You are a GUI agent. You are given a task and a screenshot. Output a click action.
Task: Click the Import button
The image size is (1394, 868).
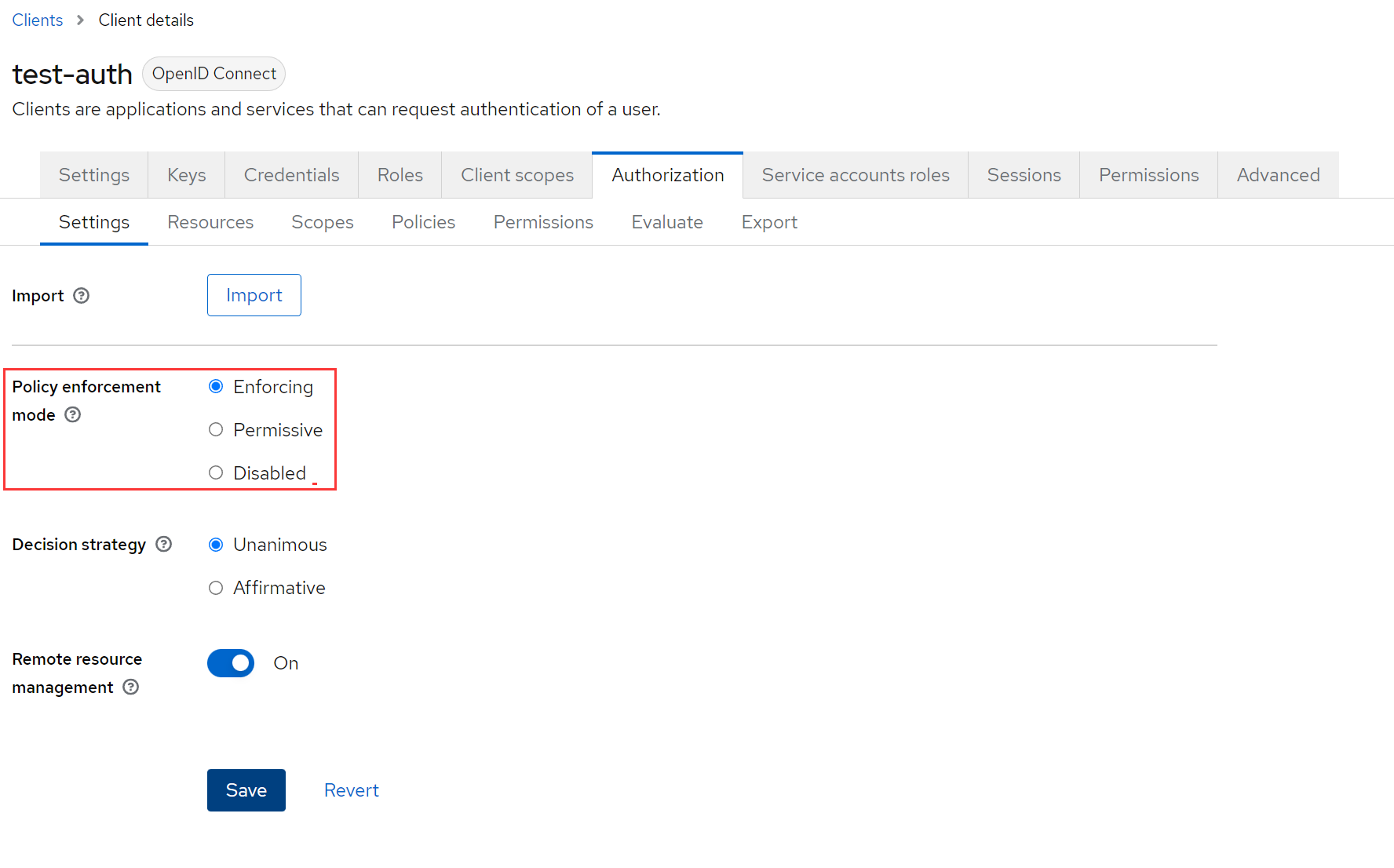point(254,295)
